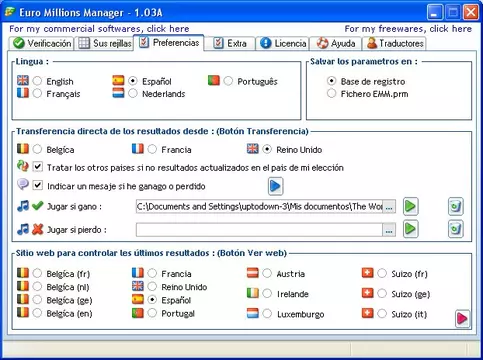Click the Irish flag beside Irelande
The height and width of the screenshot is (360, 483).
[x=253, y=293]
